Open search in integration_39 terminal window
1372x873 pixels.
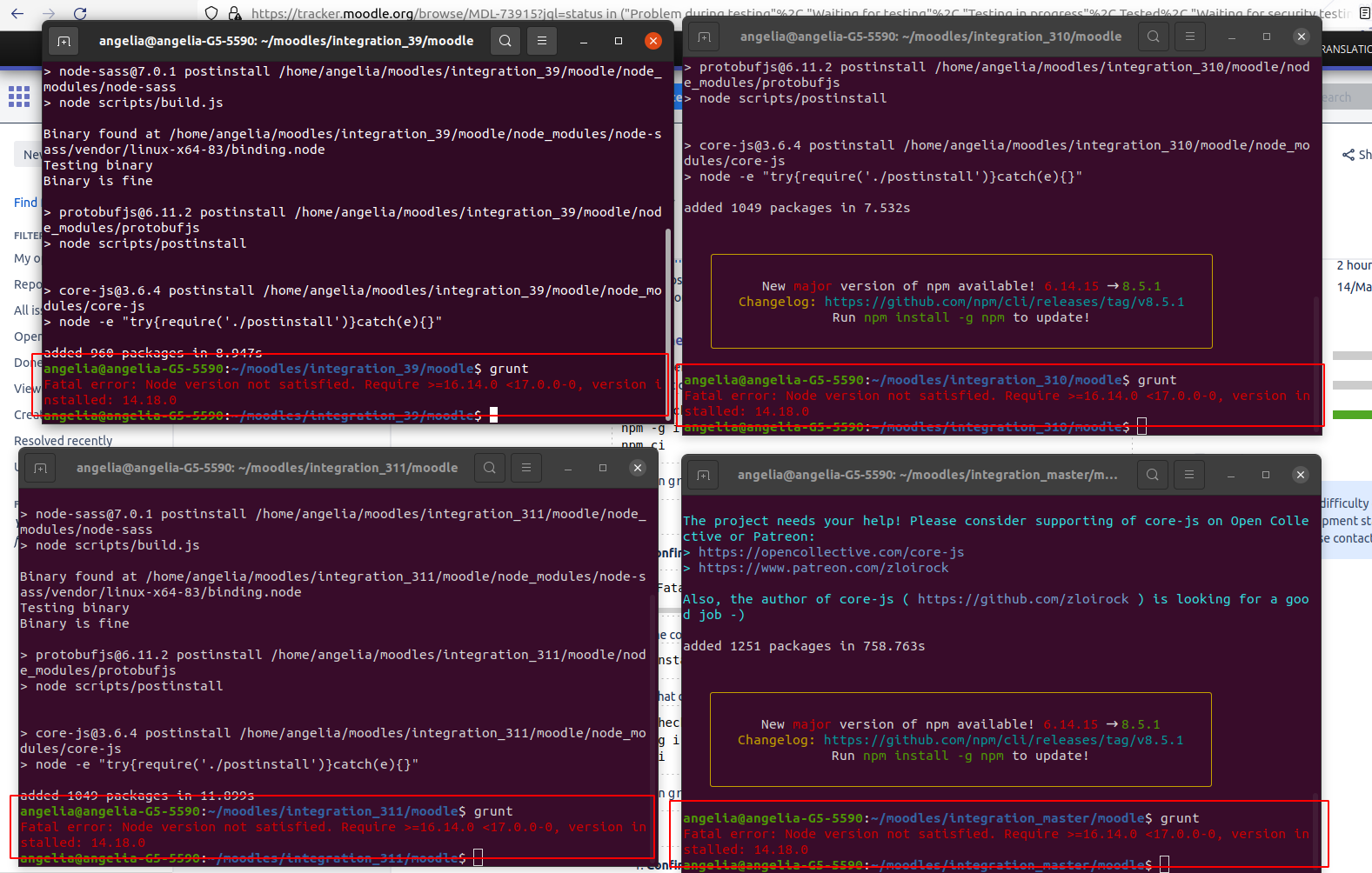(505, 41)
